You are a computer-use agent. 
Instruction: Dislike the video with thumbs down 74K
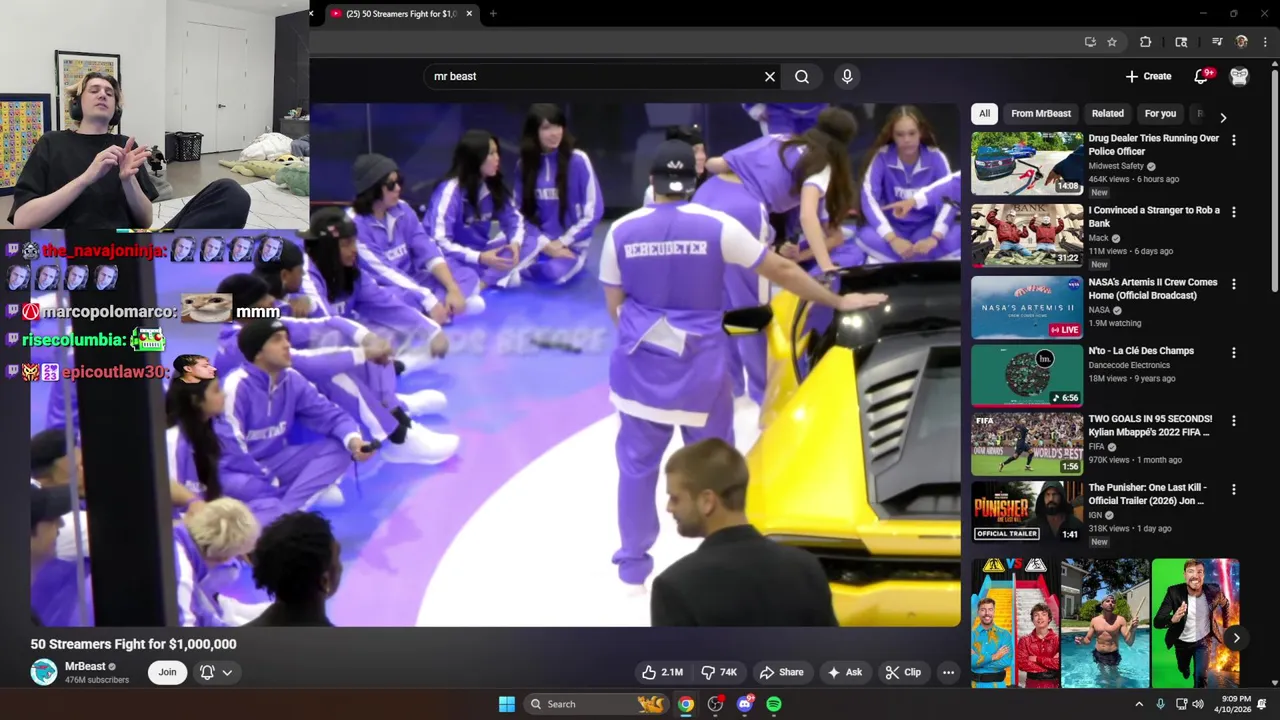tap(719, 672)
